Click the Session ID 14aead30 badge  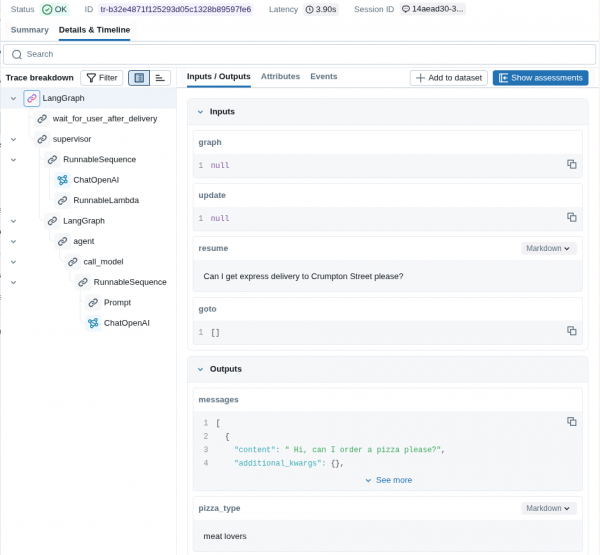(433, 9)
